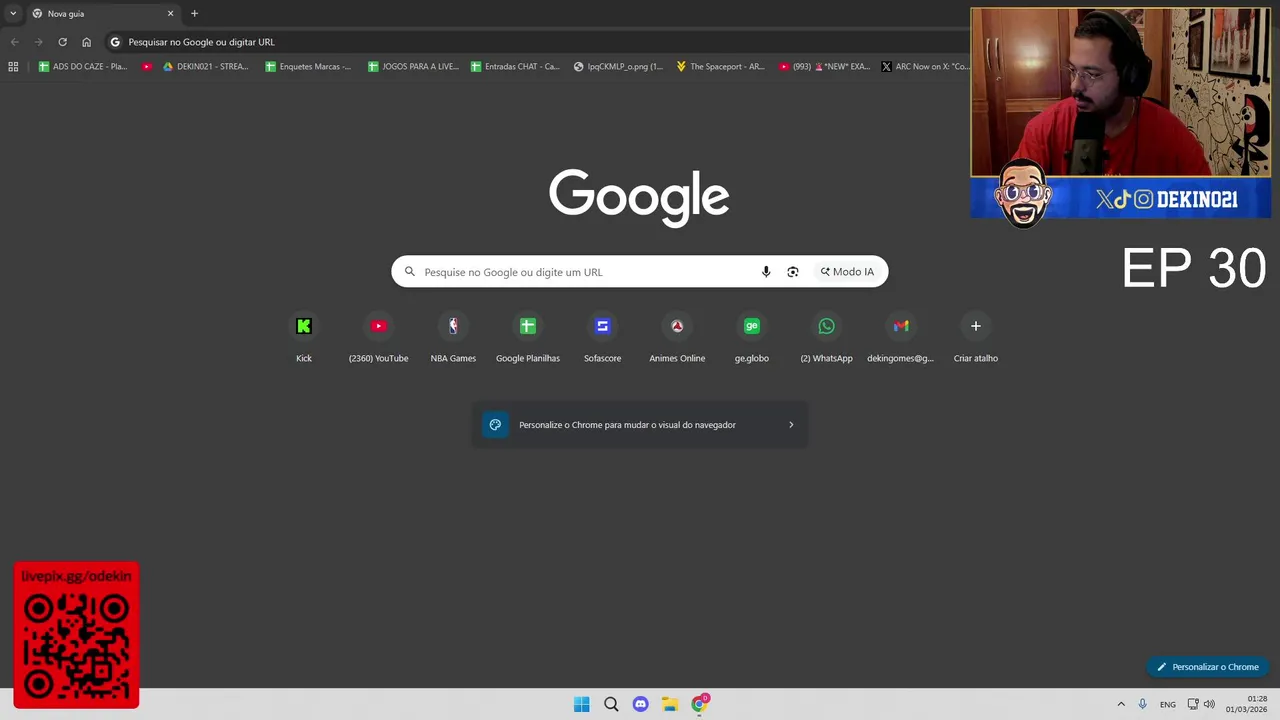Open Windows taskbar search
The height and width of the screenshot is (720, 1280).
[x=611, y=704]
